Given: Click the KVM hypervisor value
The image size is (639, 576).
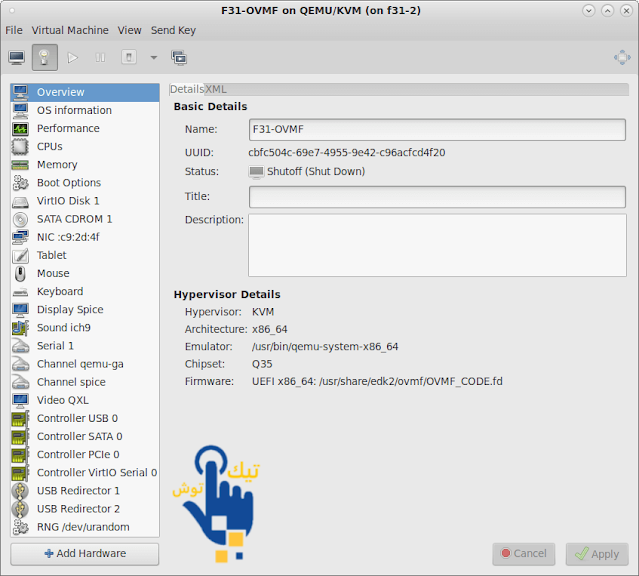Looking at the screenshot, I should click(263, 312).
